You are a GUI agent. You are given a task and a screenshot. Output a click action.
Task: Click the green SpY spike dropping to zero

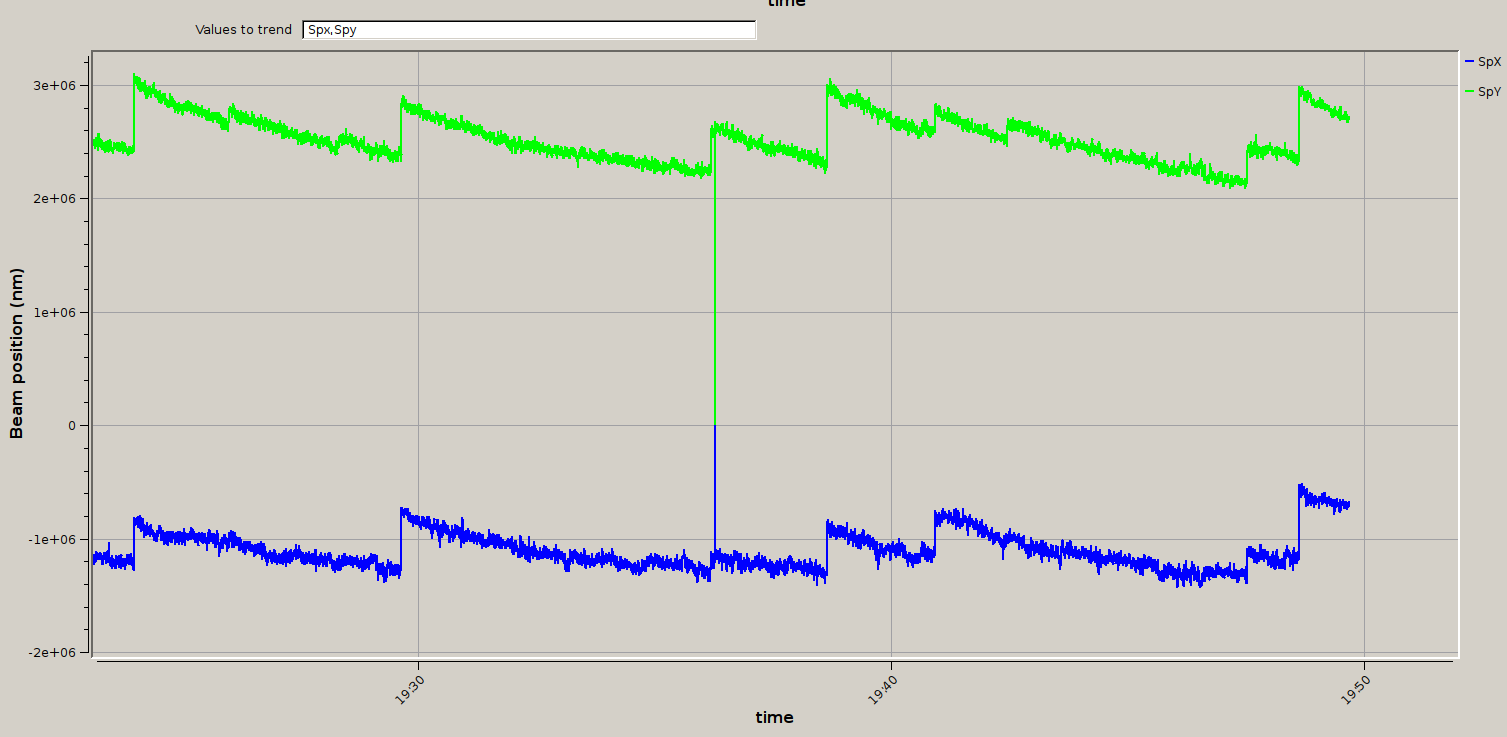click(714, 300)
